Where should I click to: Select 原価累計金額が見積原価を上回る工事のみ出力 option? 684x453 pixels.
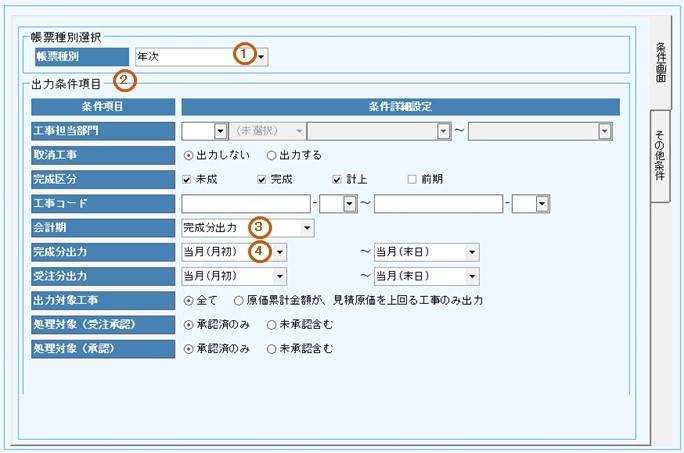239,300
